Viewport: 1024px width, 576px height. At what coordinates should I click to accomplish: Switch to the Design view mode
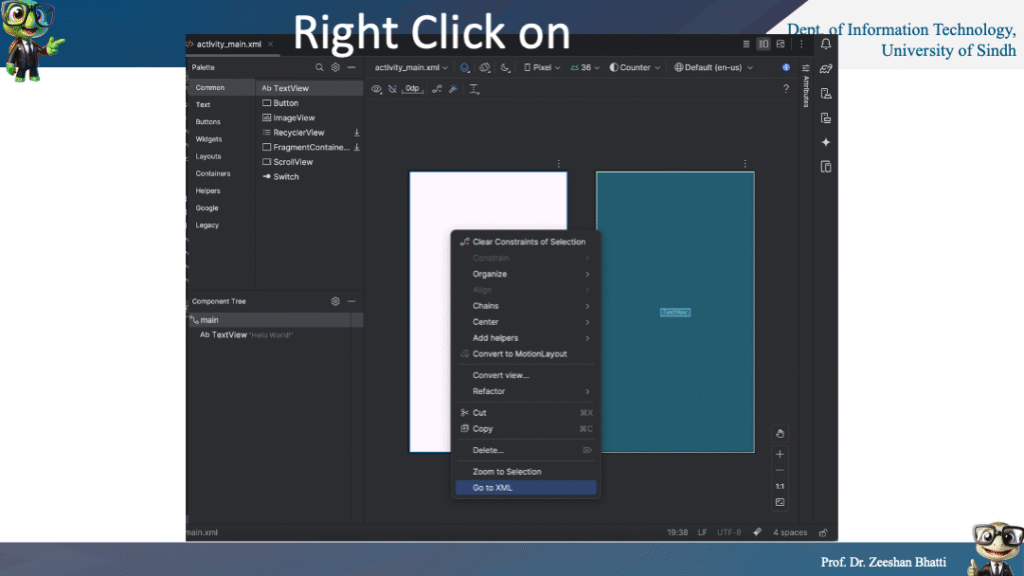point(780,44)
